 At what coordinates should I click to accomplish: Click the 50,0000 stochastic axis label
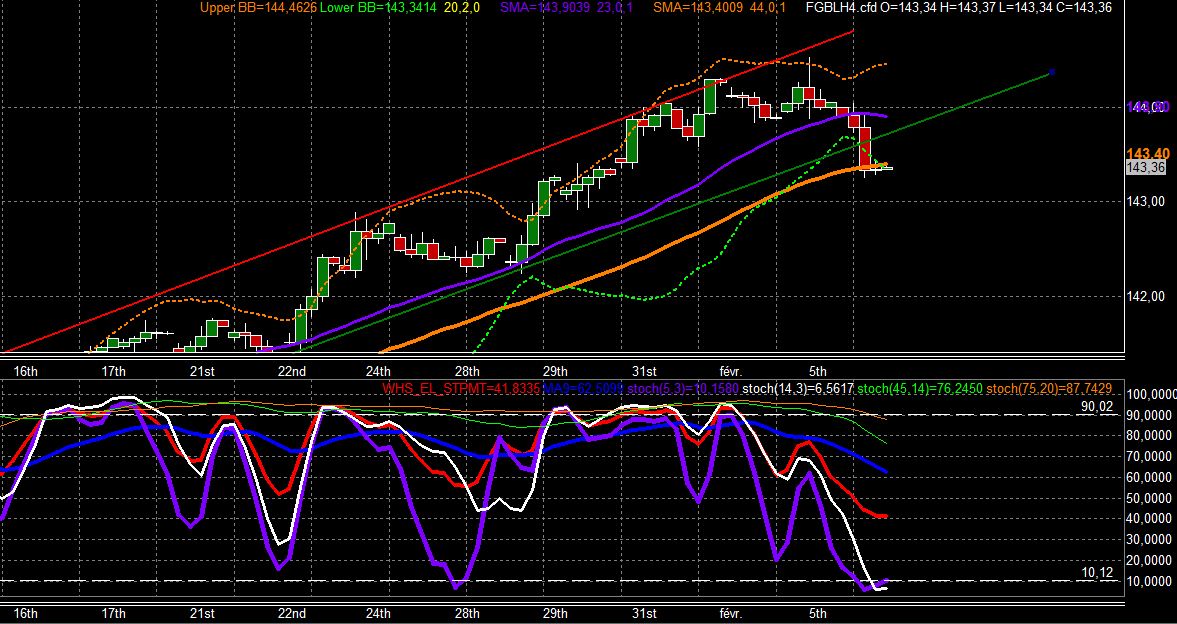(x=1150, y=499)
